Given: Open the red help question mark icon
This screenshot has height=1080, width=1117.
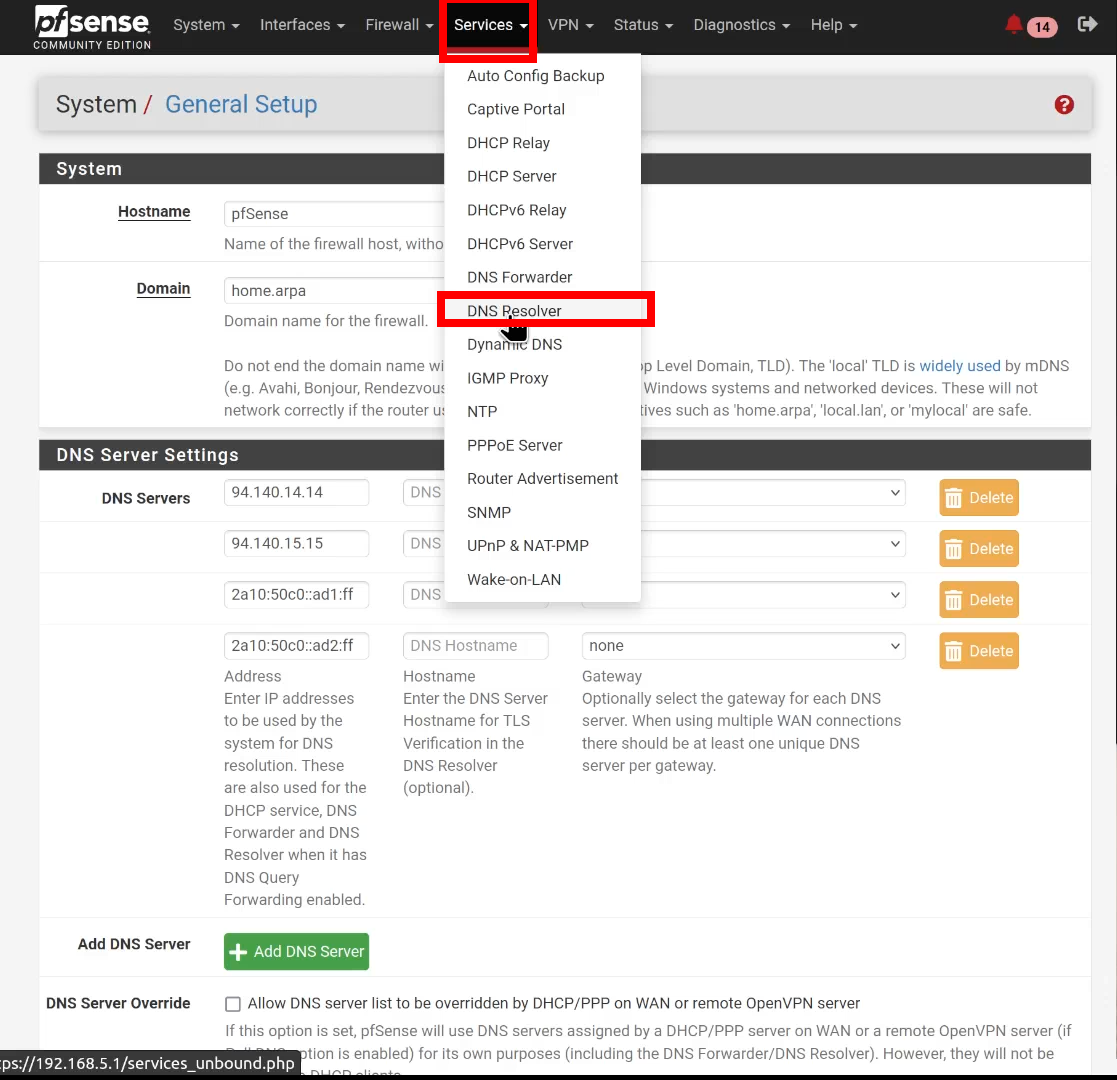Looking at the screenshot, I should tap(1064, 105).
